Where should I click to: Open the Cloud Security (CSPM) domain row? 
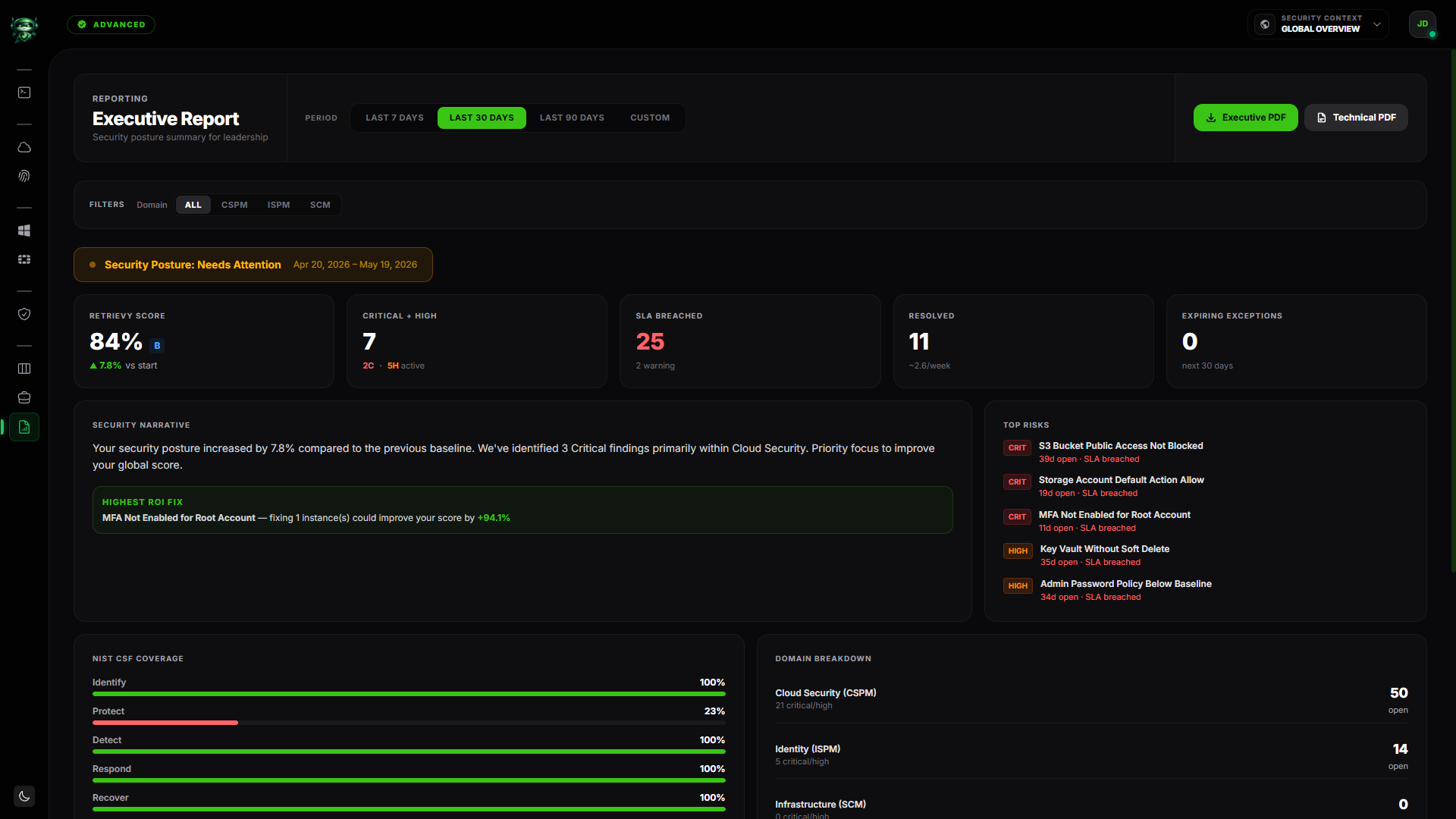tap(1091, 699)
